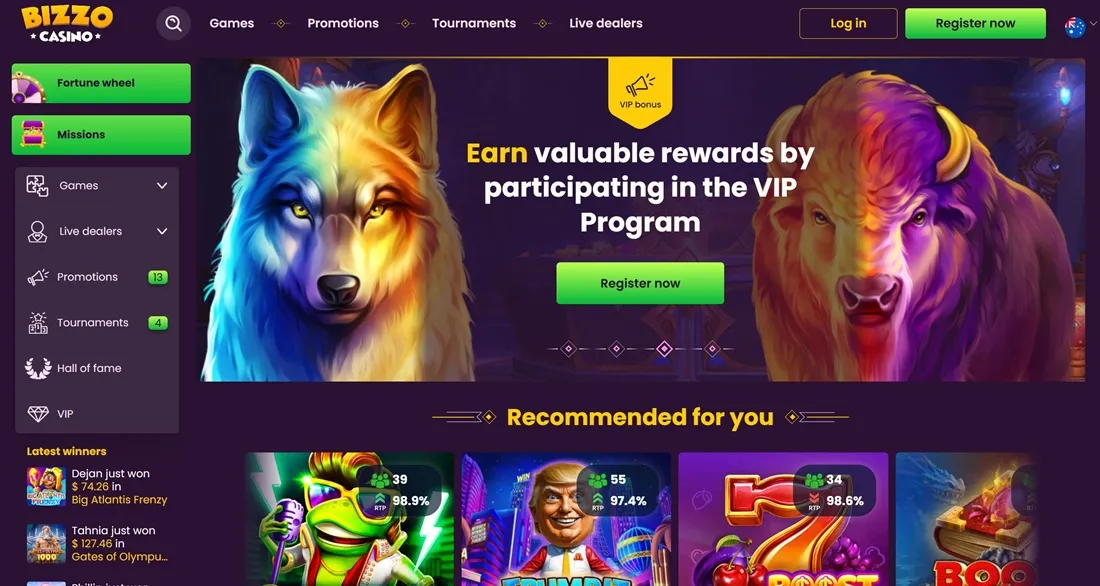
Task: Click the VIP diamond icon in sidebar
Action: click(38, 414)
